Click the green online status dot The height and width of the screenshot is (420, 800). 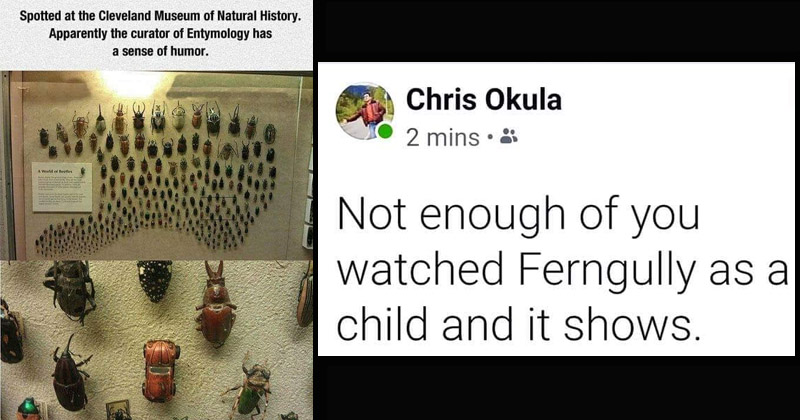pos(386,132)
